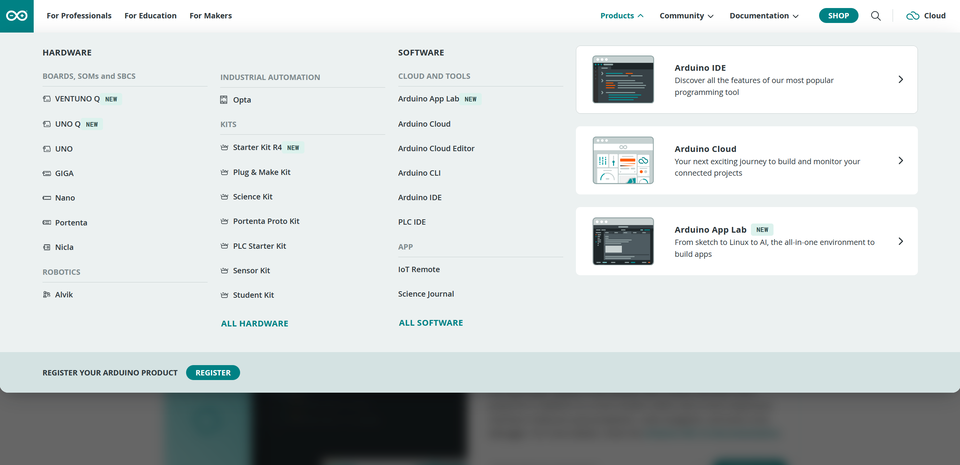Click the UNO Q board icon

click(47, 124)
